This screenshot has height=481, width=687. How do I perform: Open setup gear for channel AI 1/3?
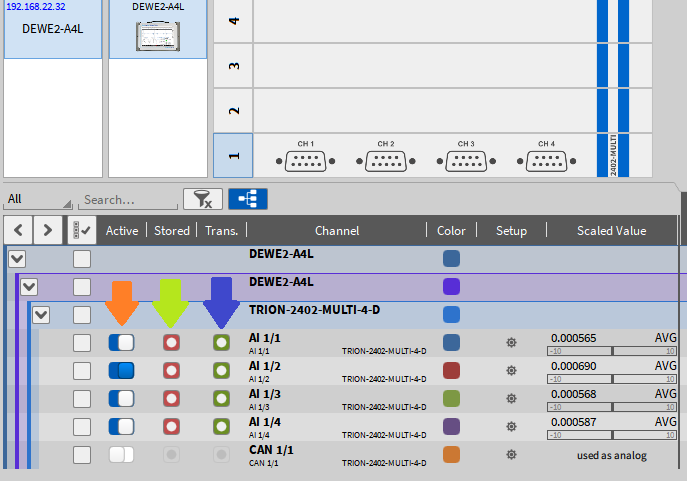[512, 399]
